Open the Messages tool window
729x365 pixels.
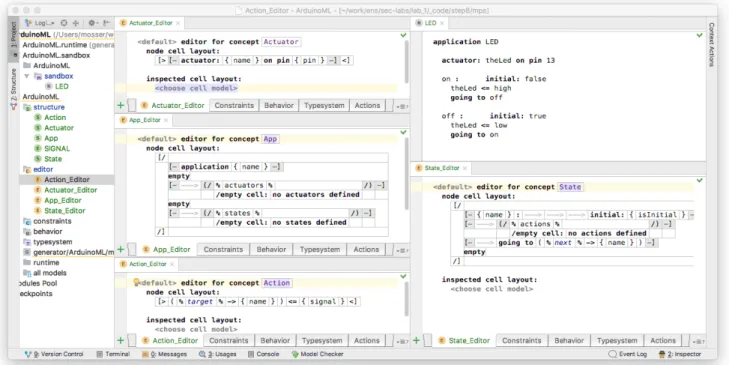tap(165, 354)
